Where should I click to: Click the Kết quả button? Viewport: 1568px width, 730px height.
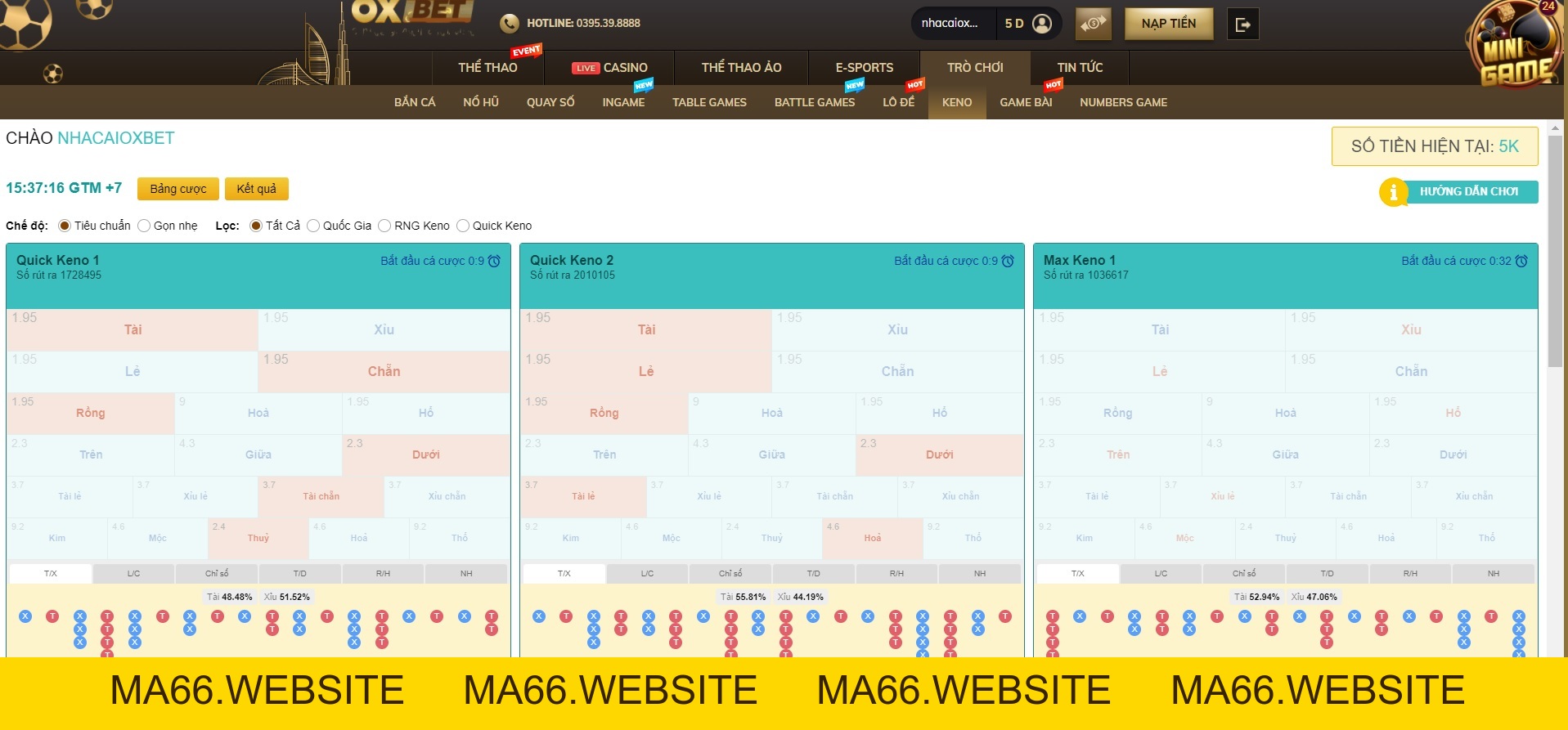[x=257, y=189]
